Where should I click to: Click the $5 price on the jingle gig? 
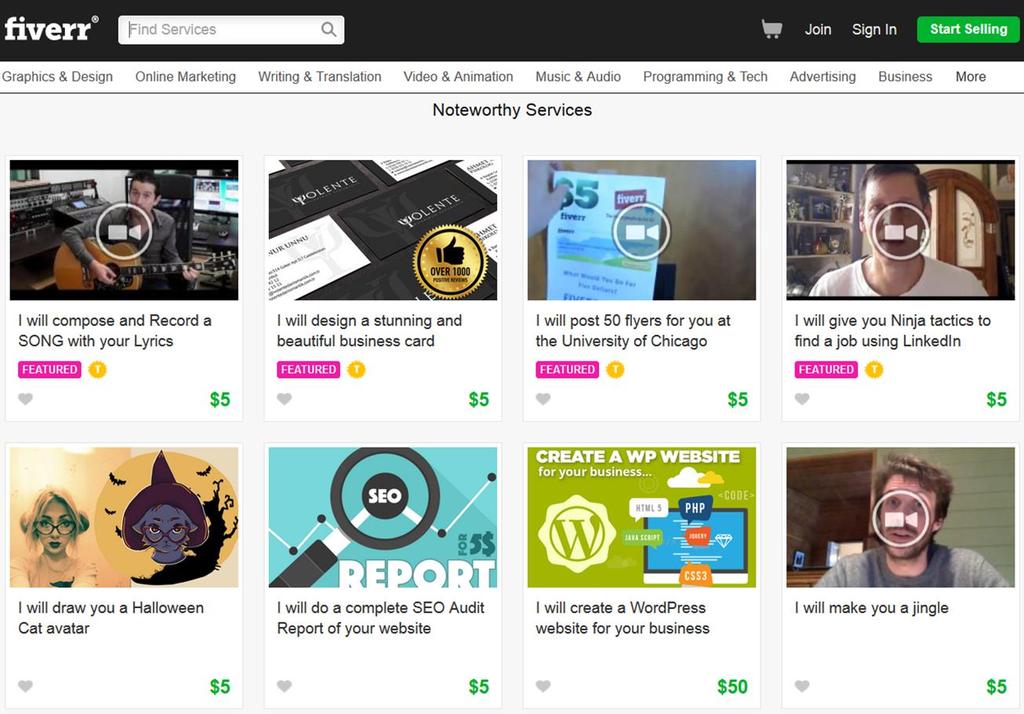click(x=996, y=687)
